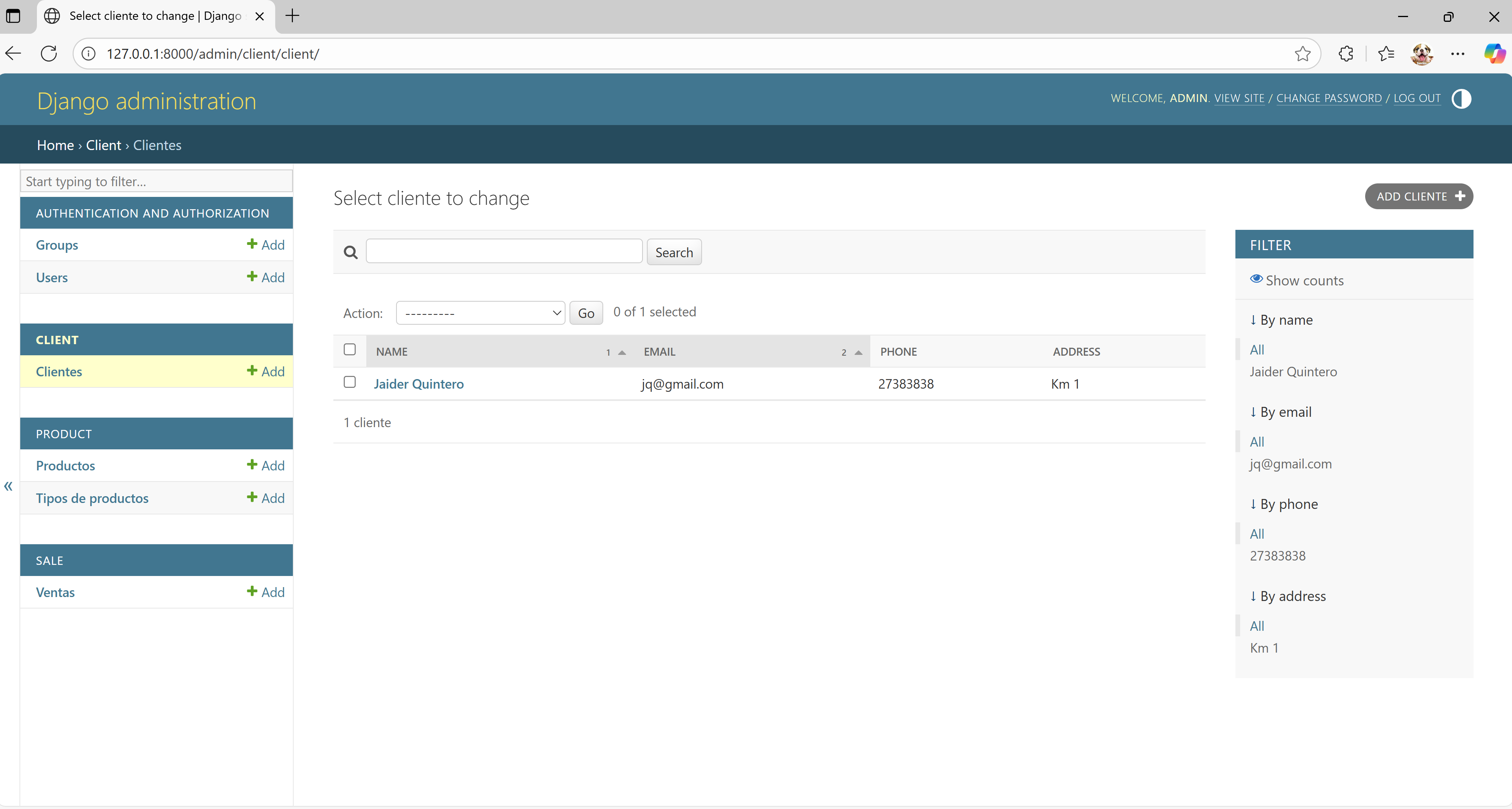Open the Action dropdown menu

coord(480,313)
